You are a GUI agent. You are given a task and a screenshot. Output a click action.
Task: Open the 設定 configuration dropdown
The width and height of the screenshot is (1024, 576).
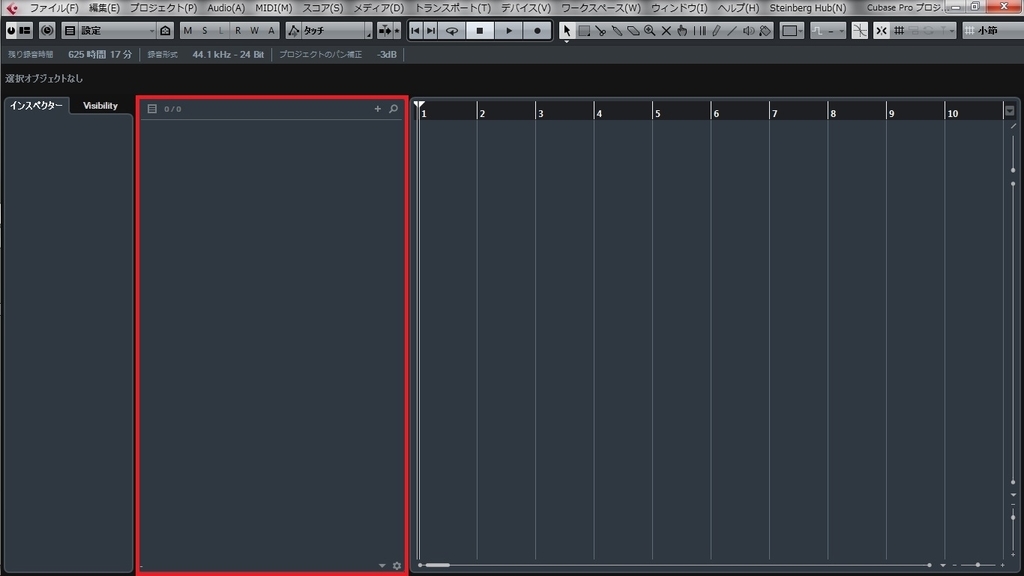(118, 31)
